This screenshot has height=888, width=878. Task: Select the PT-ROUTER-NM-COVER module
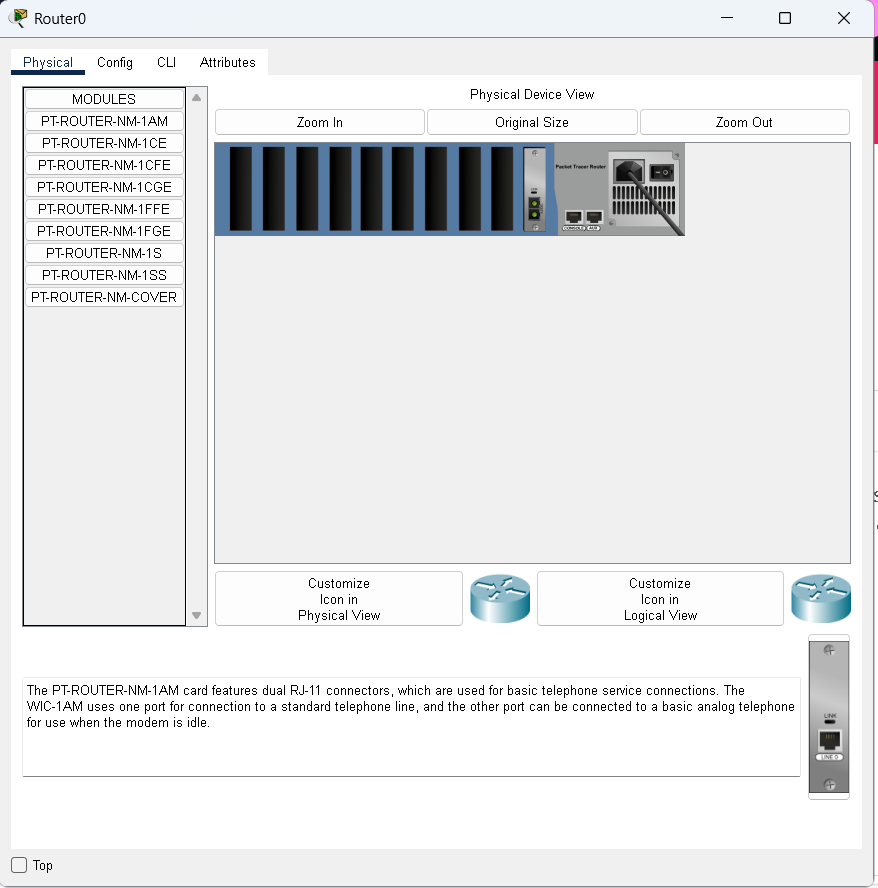(x=104, y=297)
